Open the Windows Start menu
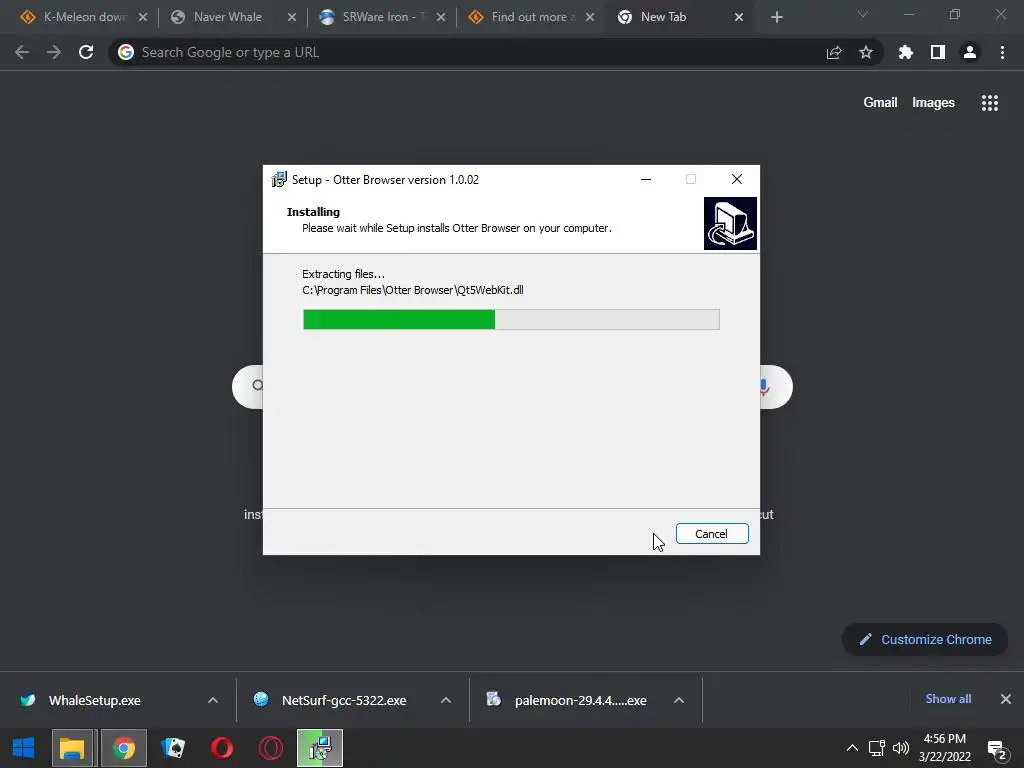The height and width of the screenshot is (768, 1024). click(x=24, y=748)
